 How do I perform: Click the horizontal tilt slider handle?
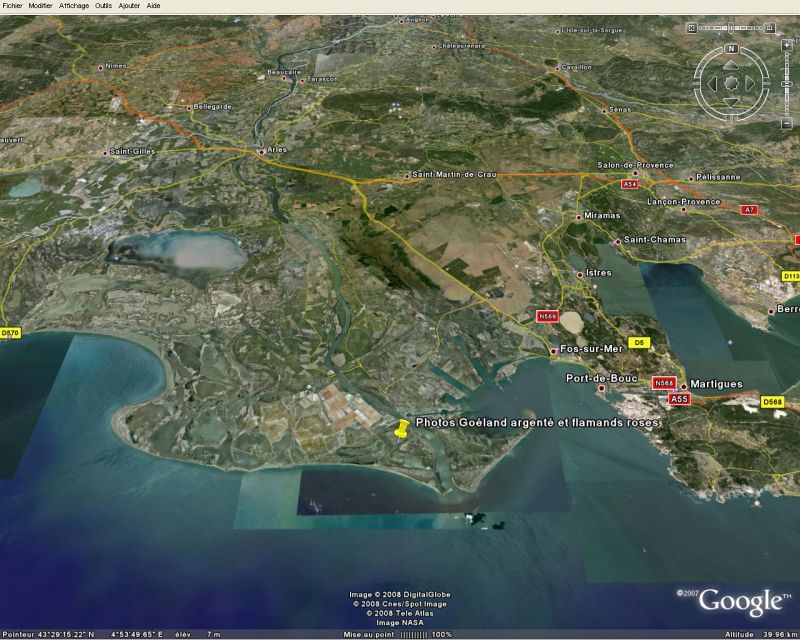731,28
